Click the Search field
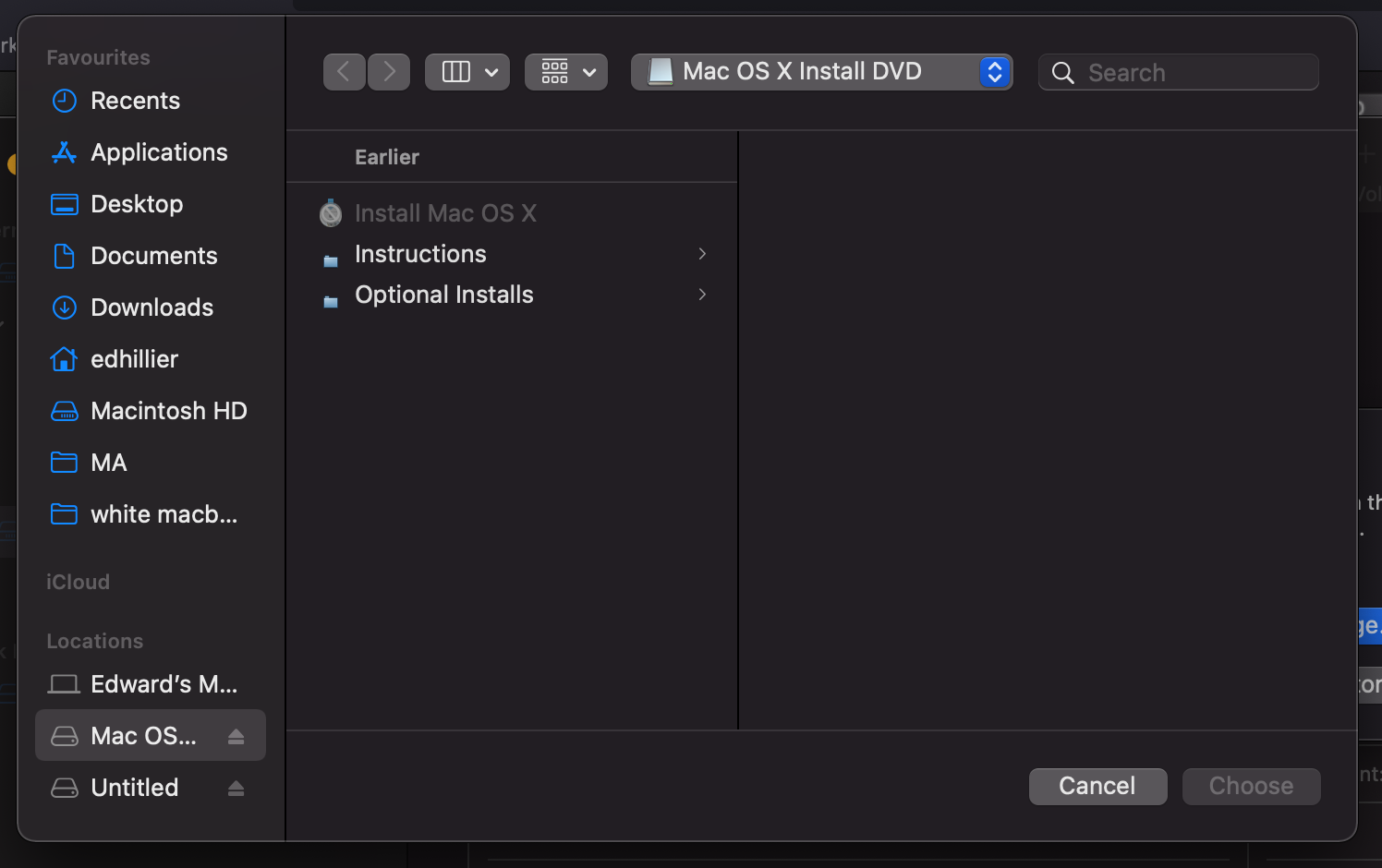 [1178, 72]
